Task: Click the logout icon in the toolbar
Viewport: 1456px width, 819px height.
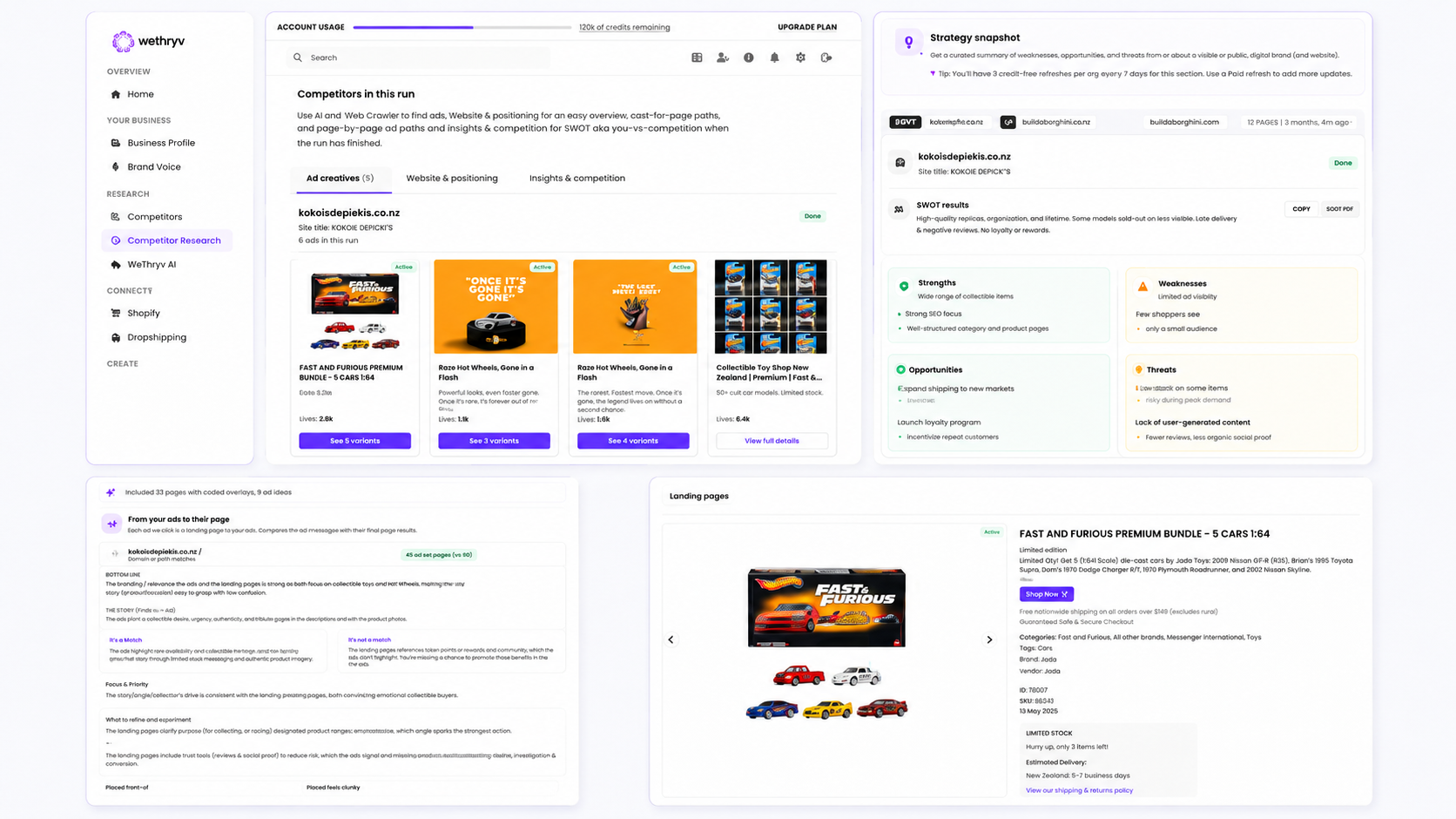Action: tap(826, 58)
